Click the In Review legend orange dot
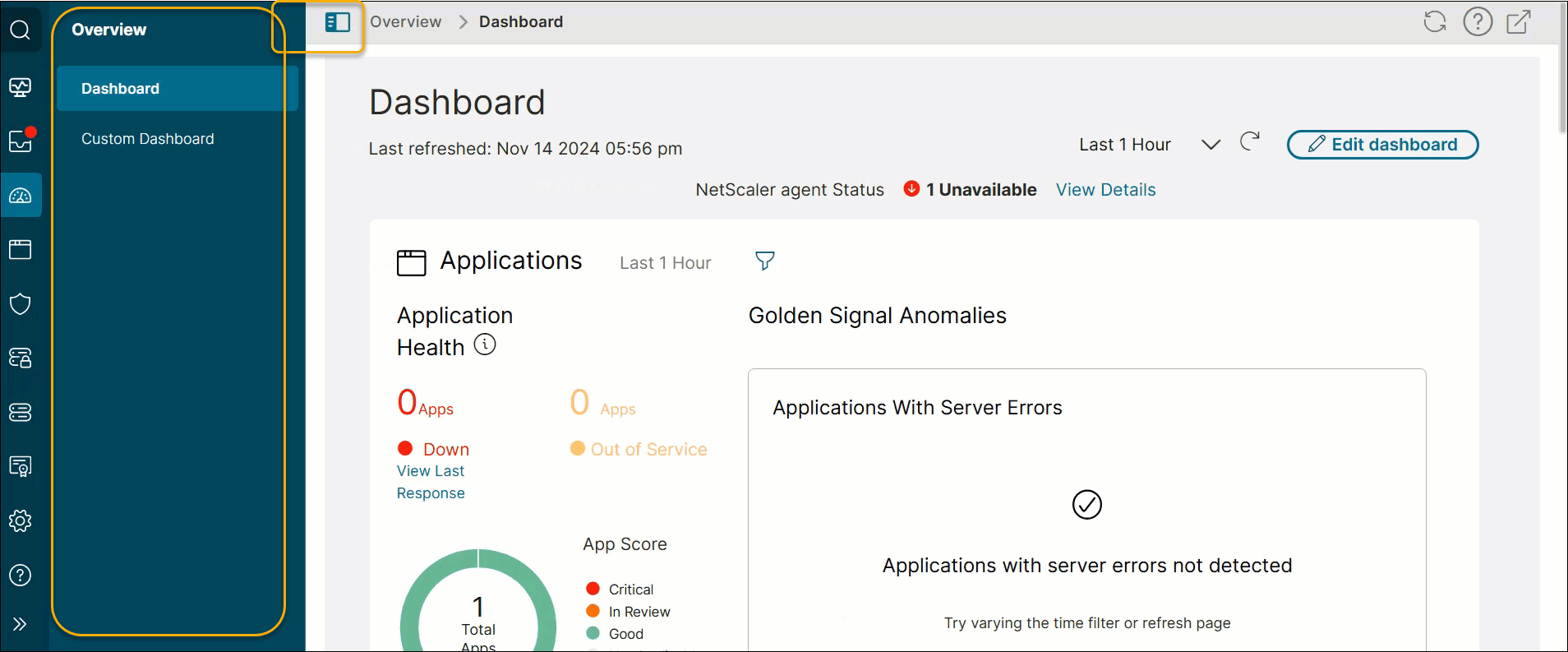Image resolution: width=1568 pixels, height=652 pixels. coord(593,611)
